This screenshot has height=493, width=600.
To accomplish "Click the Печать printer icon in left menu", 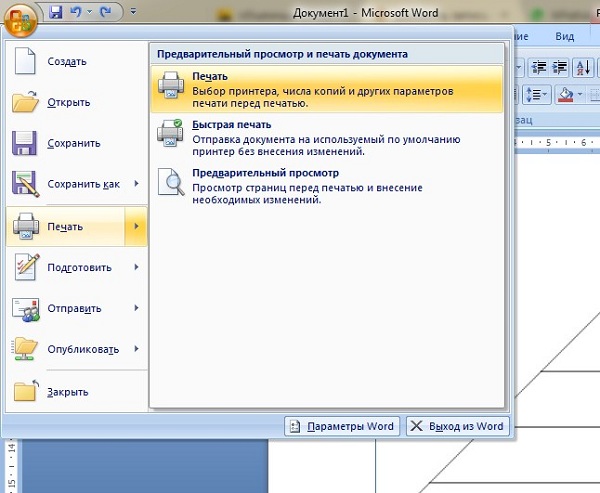I will tap(26, 226).
